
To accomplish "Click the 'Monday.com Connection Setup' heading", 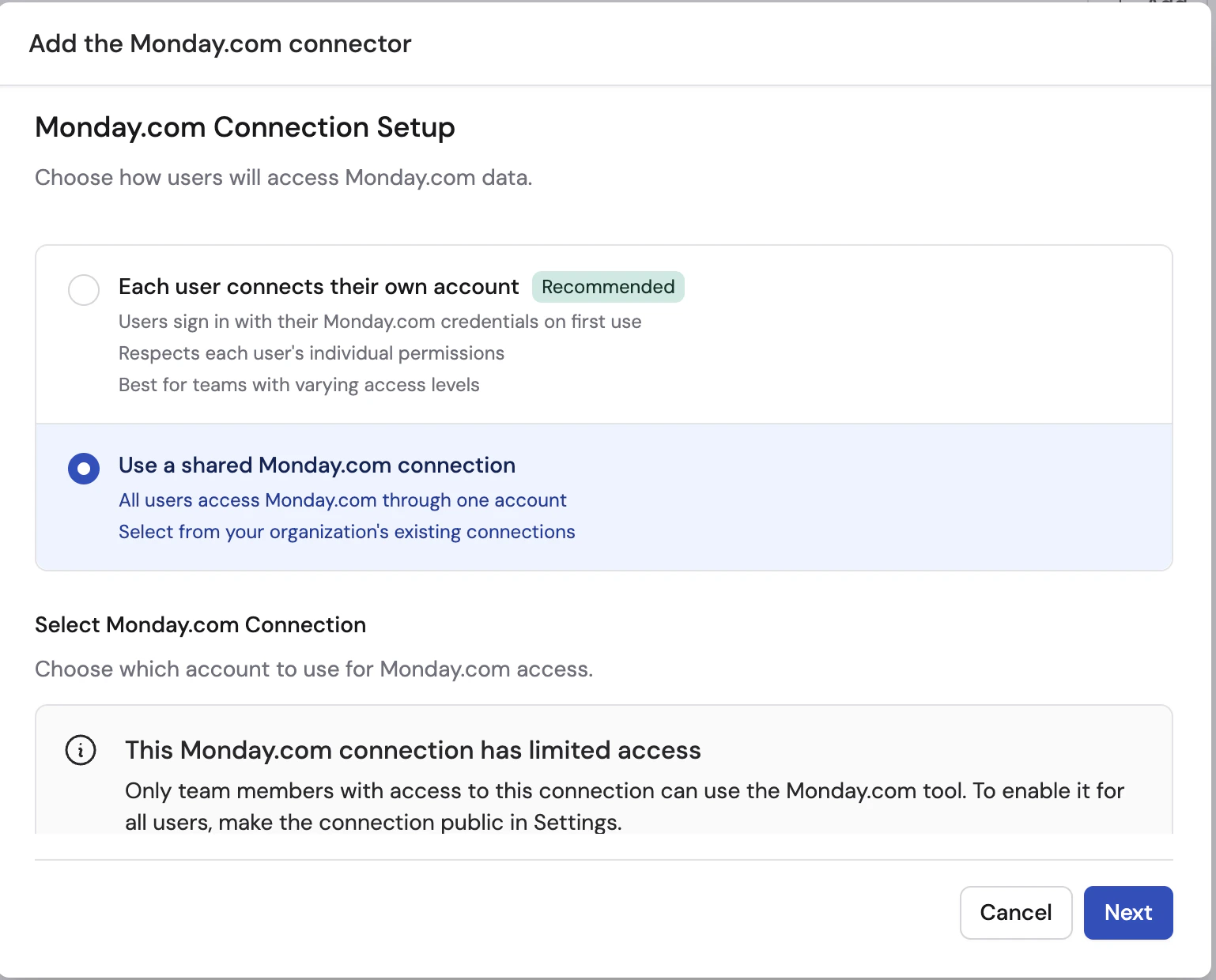I will coord(244,127).
